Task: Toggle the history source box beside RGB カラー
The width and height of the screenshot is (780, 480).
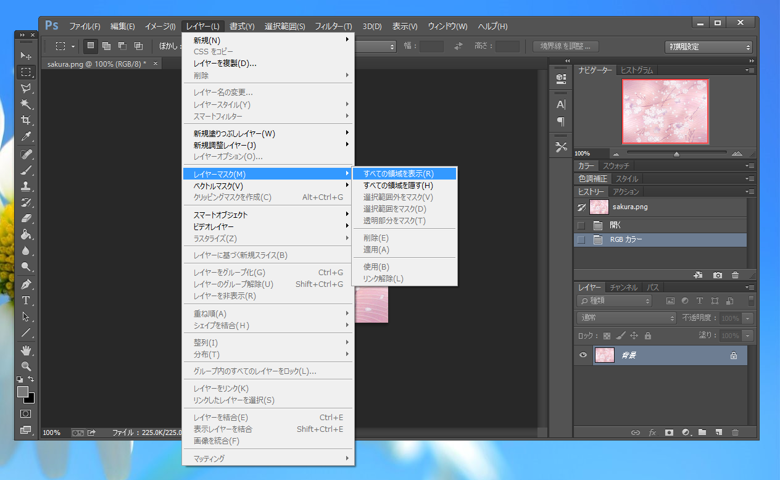Action: coord(581,240)
